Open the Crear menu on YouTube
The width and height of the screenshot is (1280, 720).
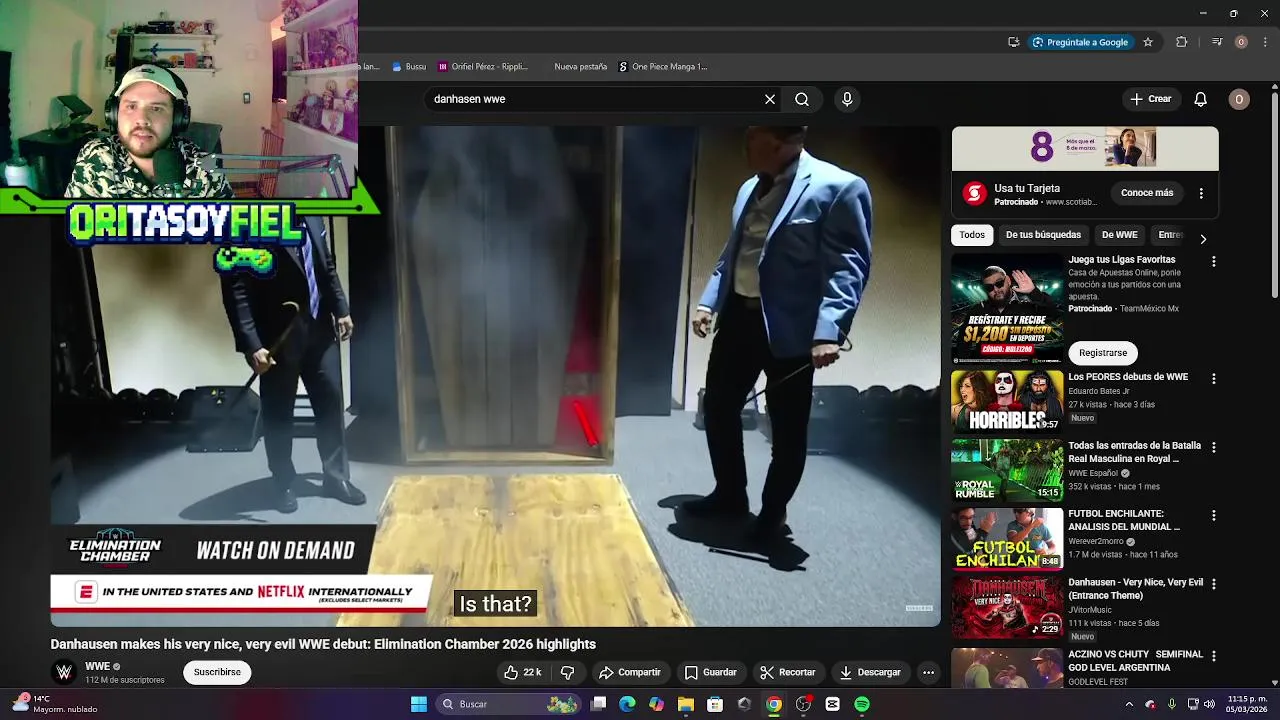coord(1150,99)
